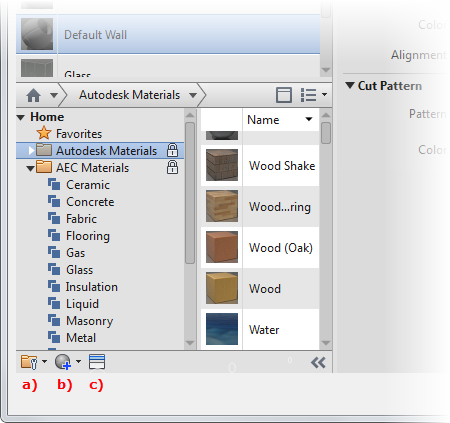Click the list view options icon
The image size is (450, 423).
click(308, 95)
